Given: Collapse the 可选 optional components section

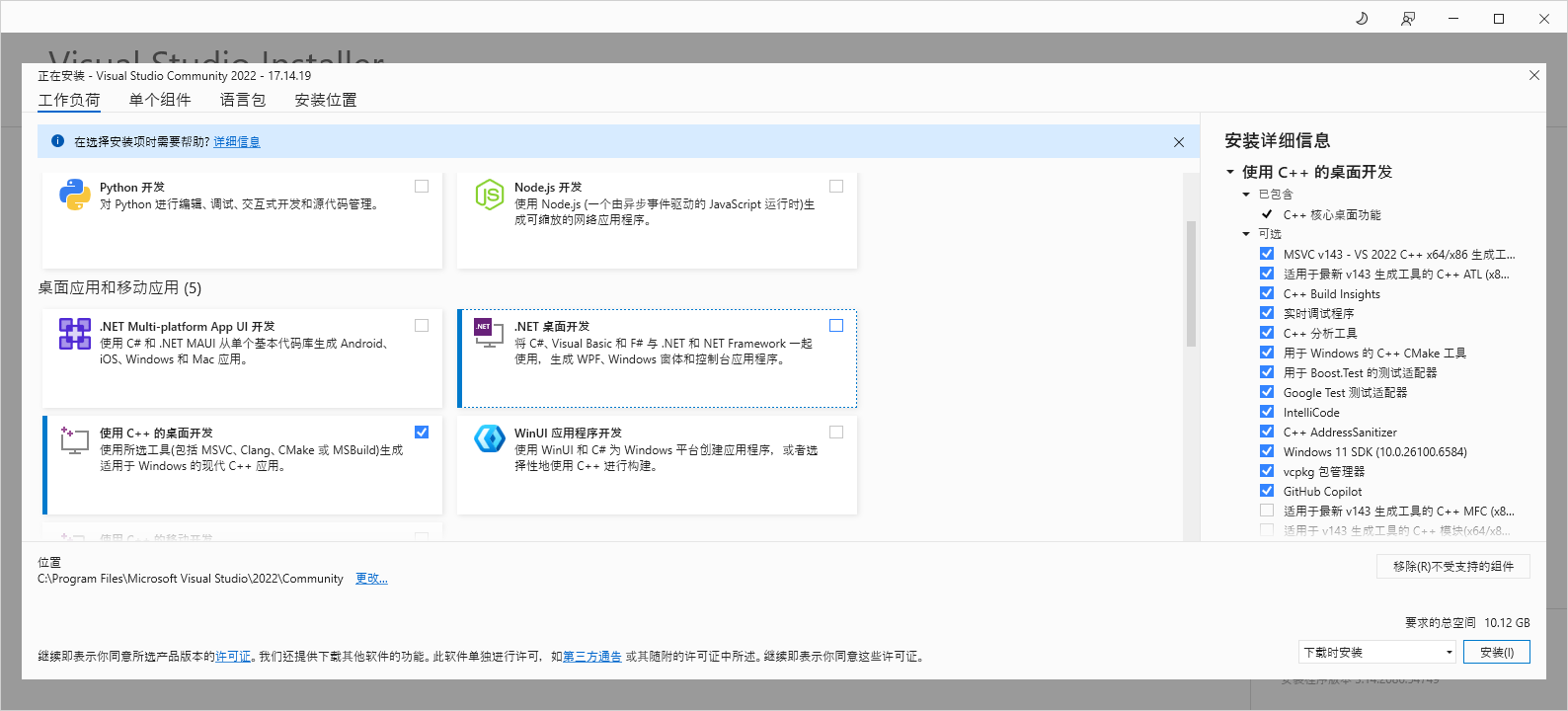Looking at the screenshot, I should pos(1246,234).
